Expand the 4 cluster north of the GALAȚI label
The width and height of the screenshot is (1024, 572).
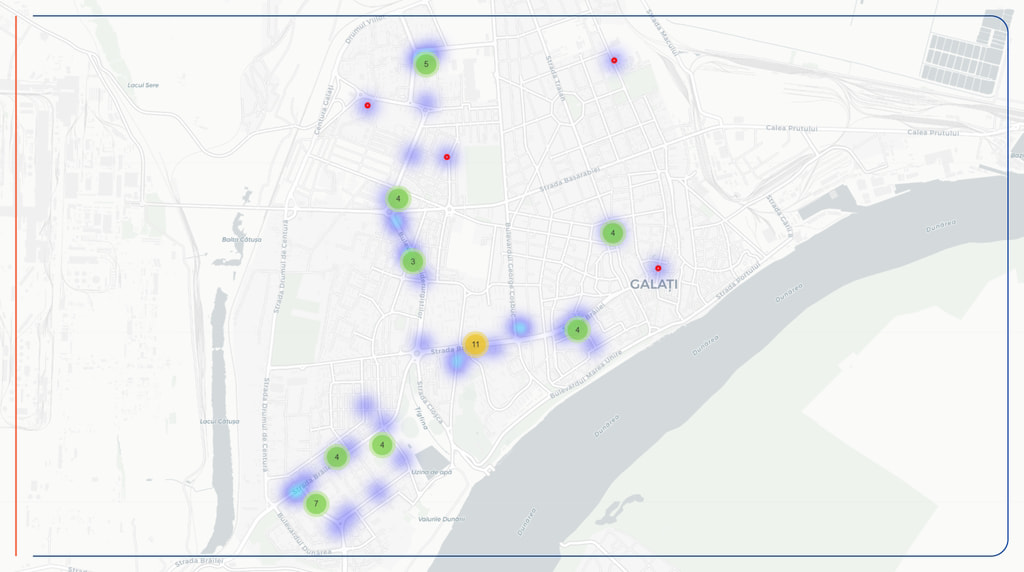pyautogui.click(x=612, y=233)
